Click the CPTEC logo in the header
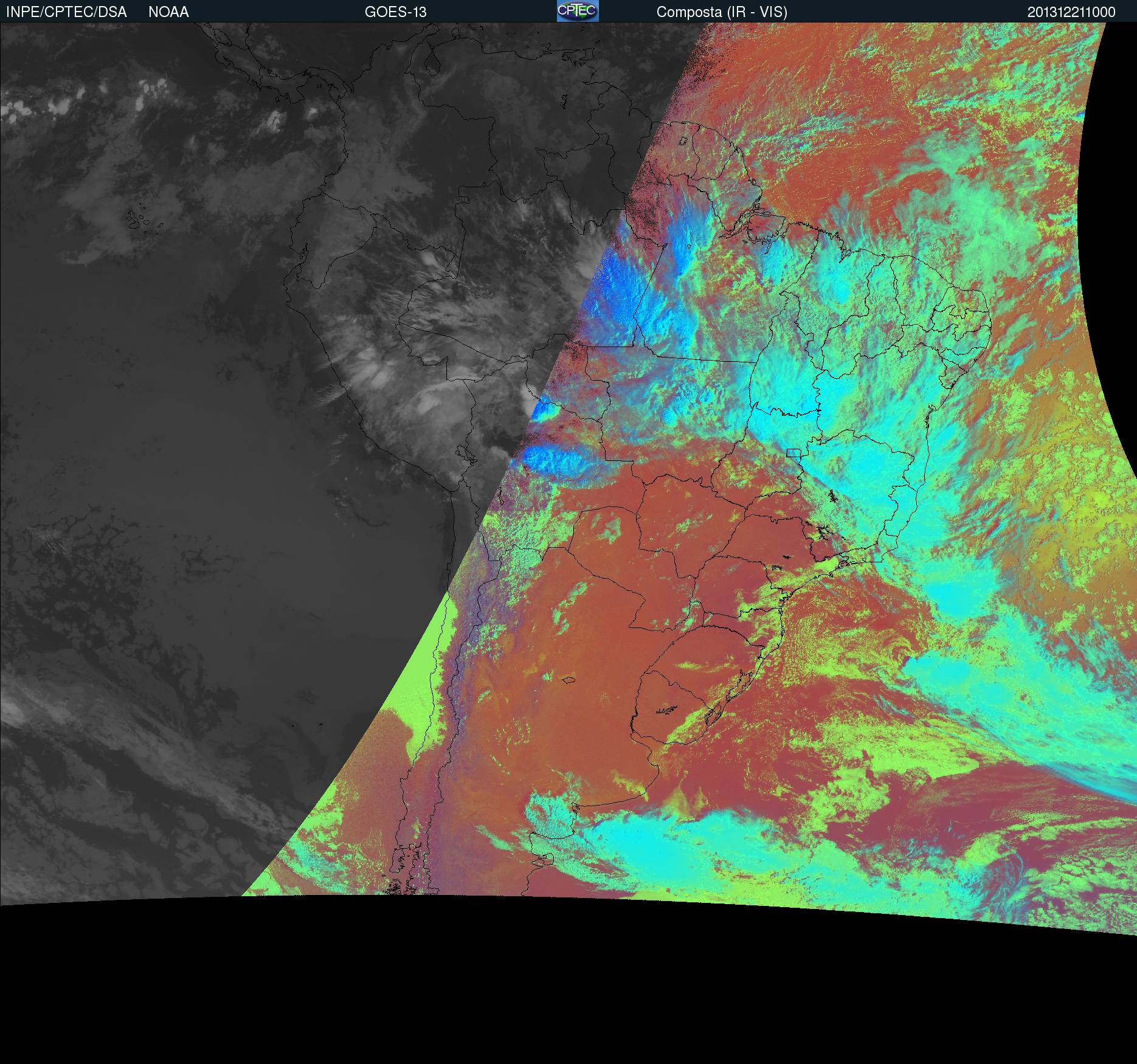Image resolution: width=1137 pixels, height=1064 pixels. pos(578,11)
